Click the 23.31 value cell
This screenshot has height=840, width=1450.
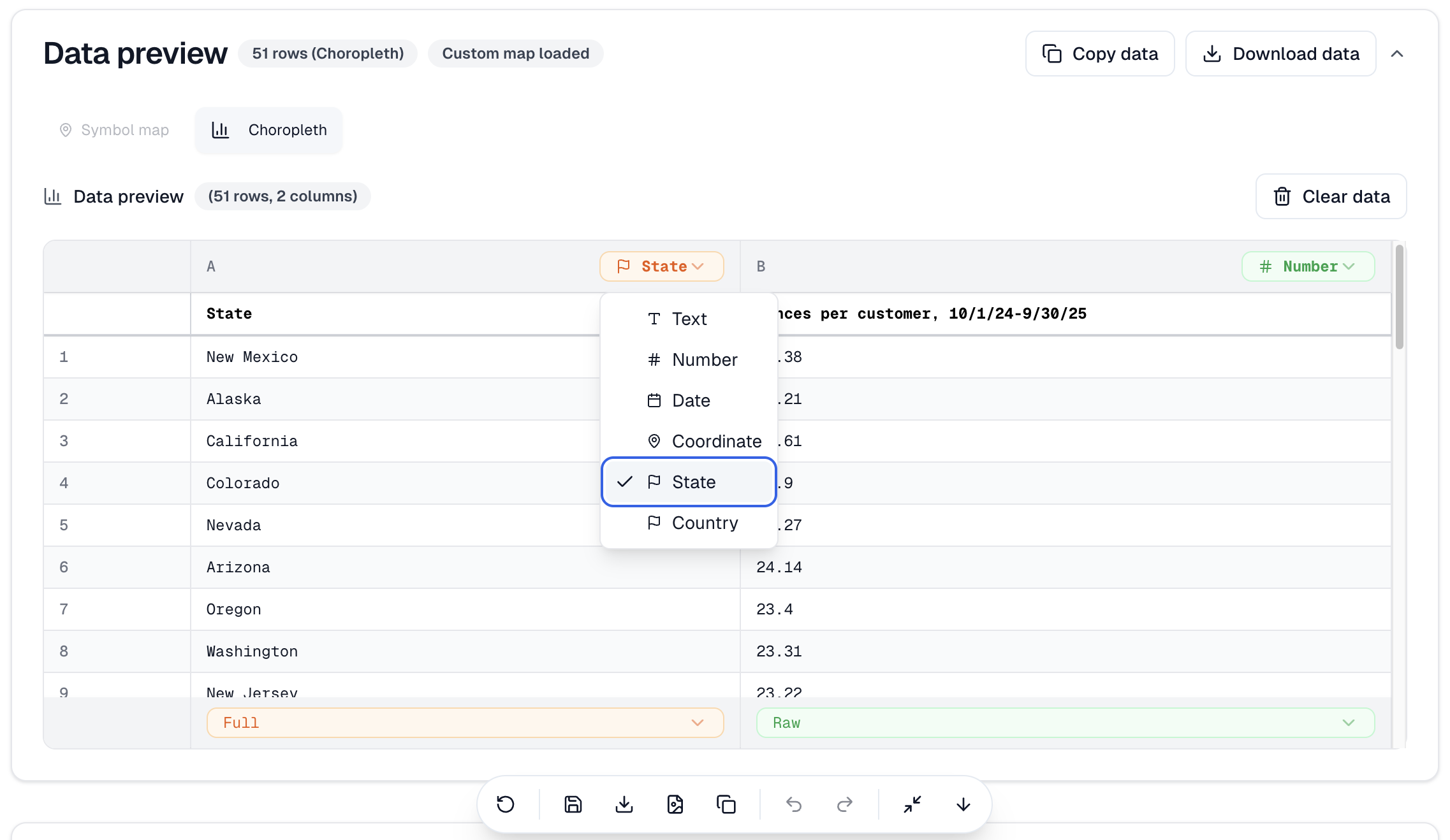(x=1065, y=651)
